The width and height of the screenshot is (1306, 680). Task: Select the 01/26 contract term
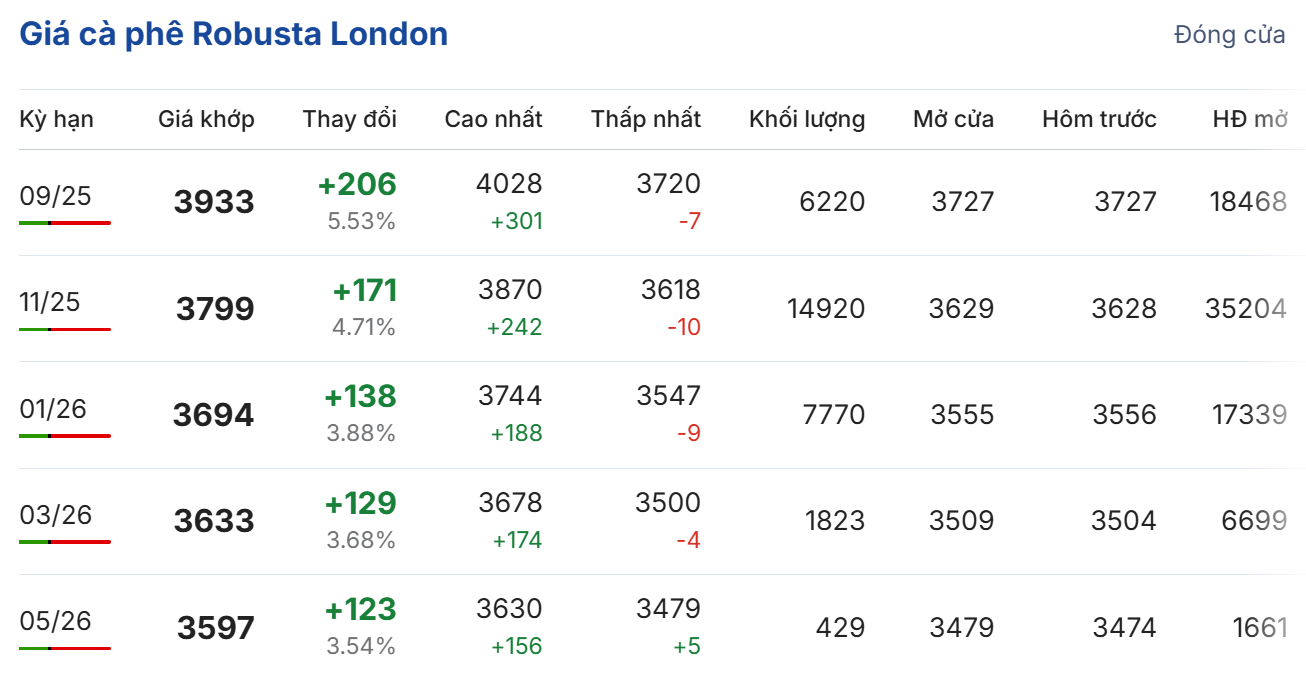[x=53, y=409]
